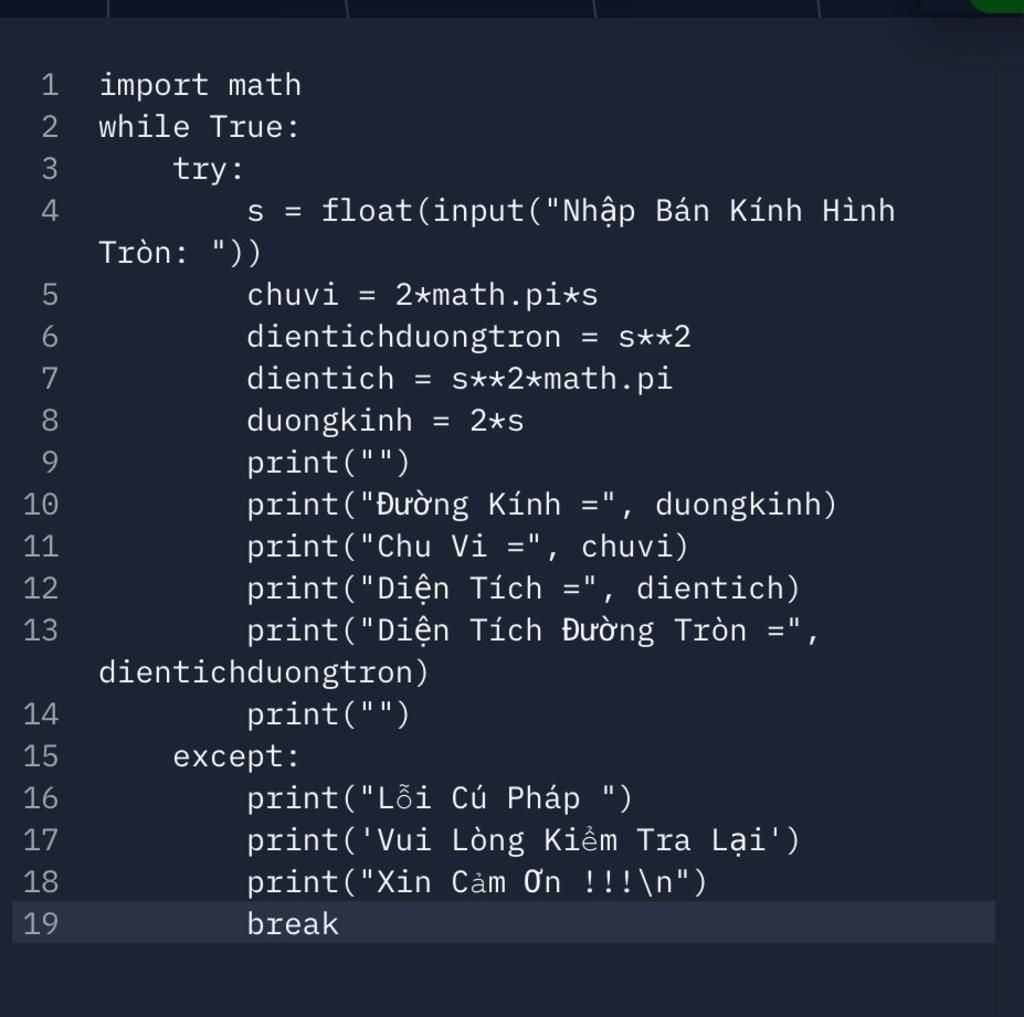Place cursor on the 'import math' line
Screen dimensions: 1024x1017
[200, 85]
